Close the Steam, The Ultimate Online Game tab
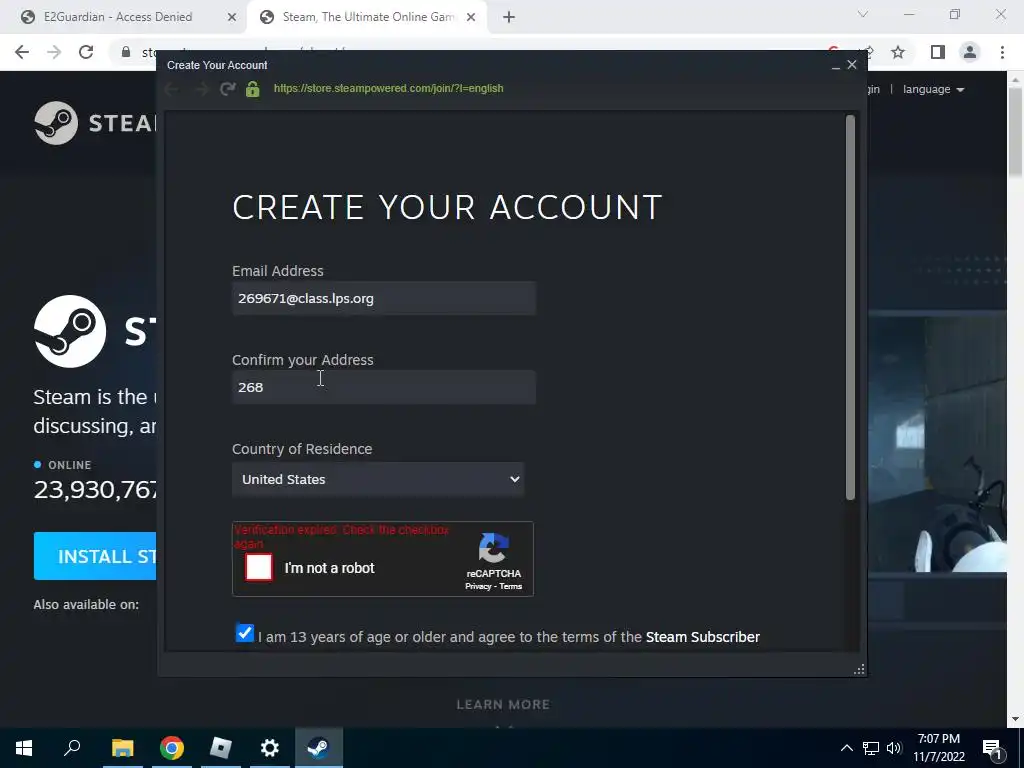This screenshot has width=1024, height=768. tap(471, 17)
